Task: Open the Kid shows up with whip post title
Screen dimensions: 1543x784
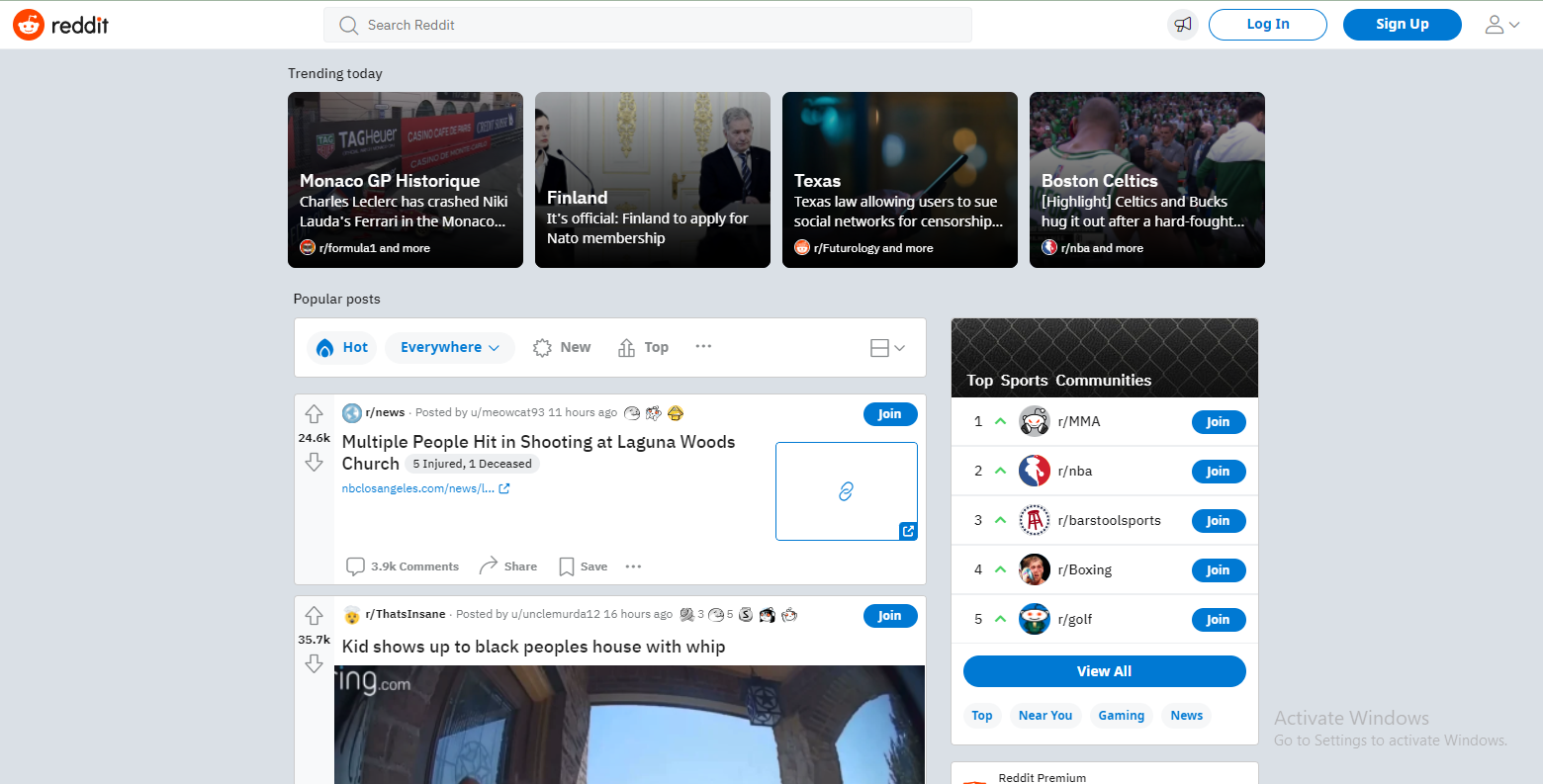Action: [533, 647]
